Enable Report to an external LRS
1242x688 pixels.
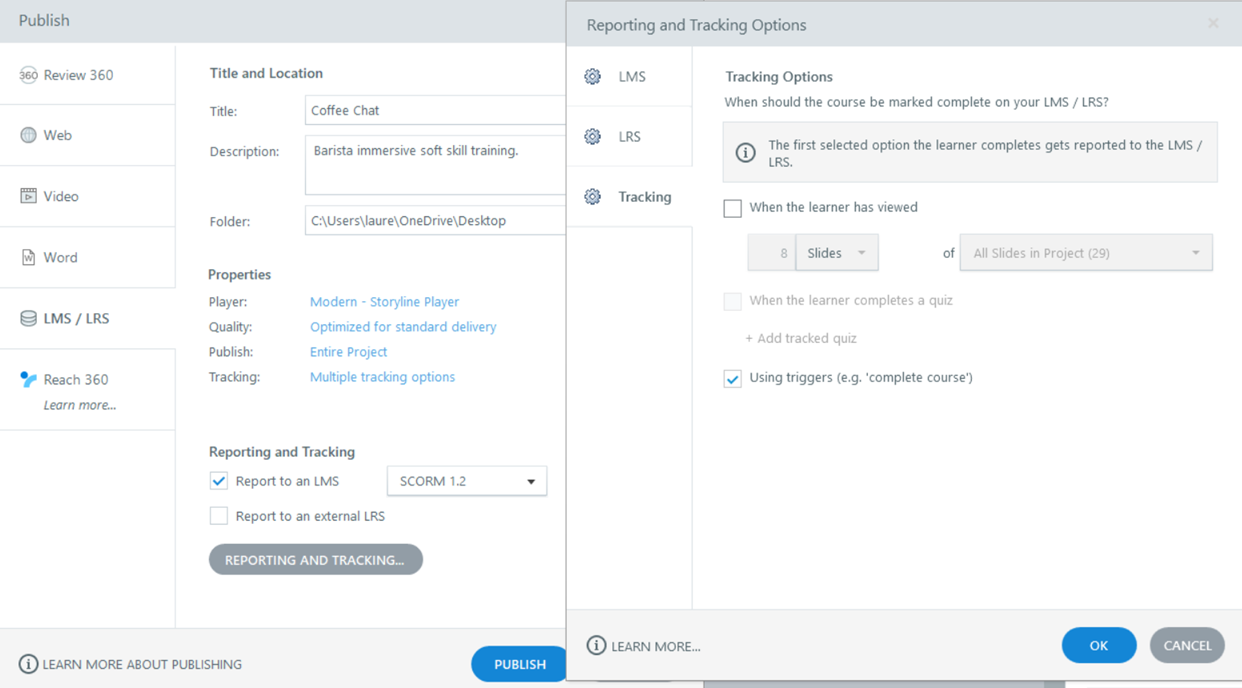pos(218,516)
